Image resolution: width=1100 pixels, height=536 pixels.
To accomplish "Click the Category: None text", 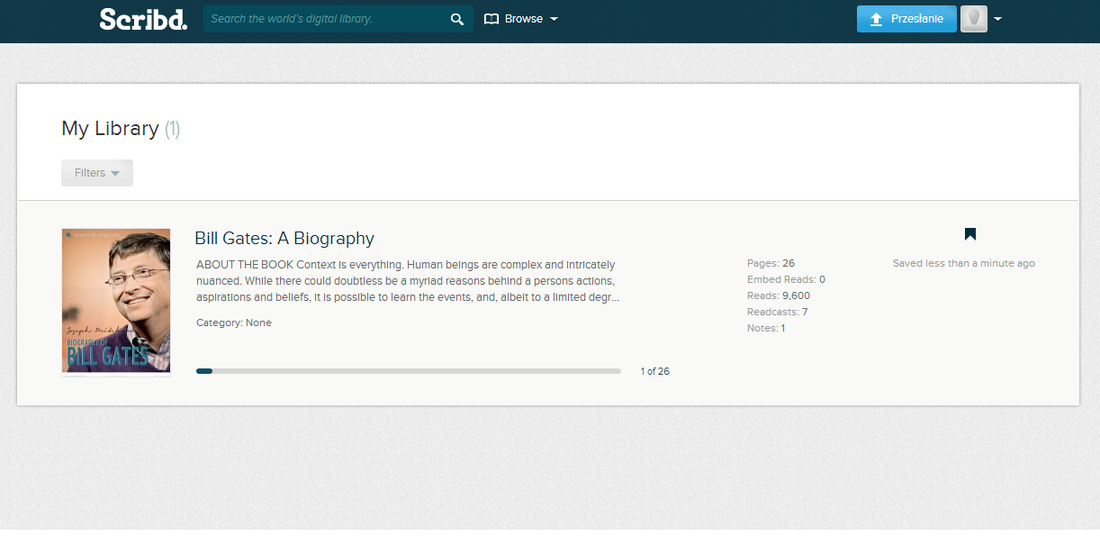I will (x=234, y=323).
